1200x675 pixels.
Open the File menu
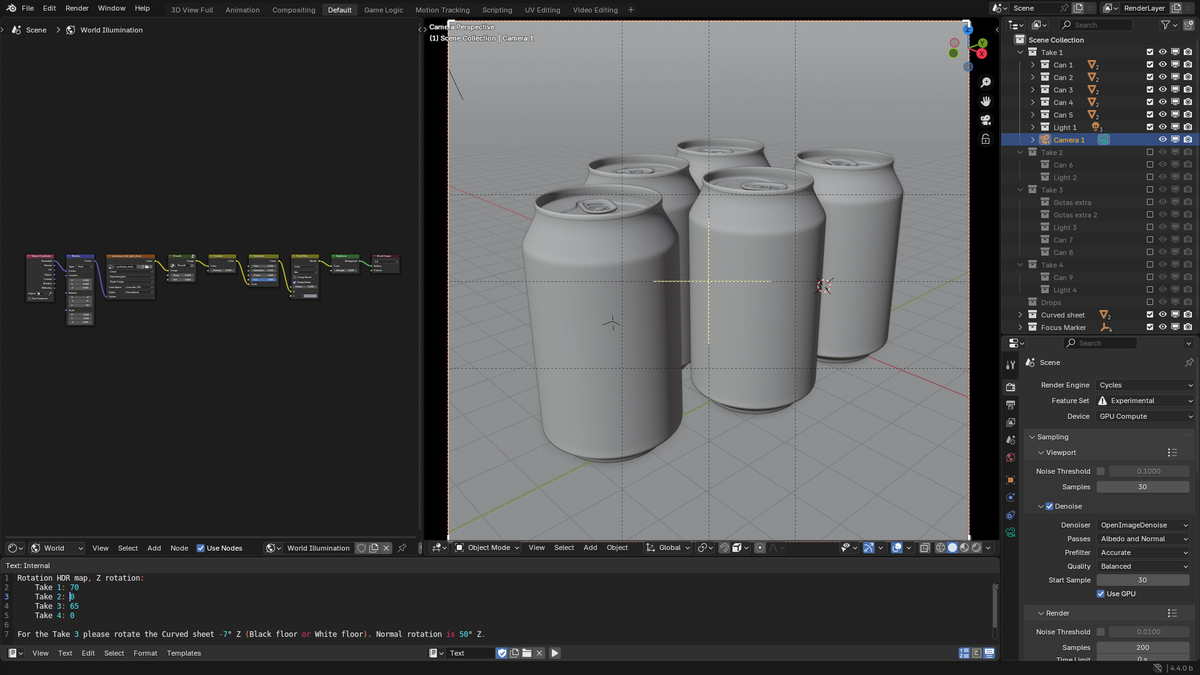[28, 8]
